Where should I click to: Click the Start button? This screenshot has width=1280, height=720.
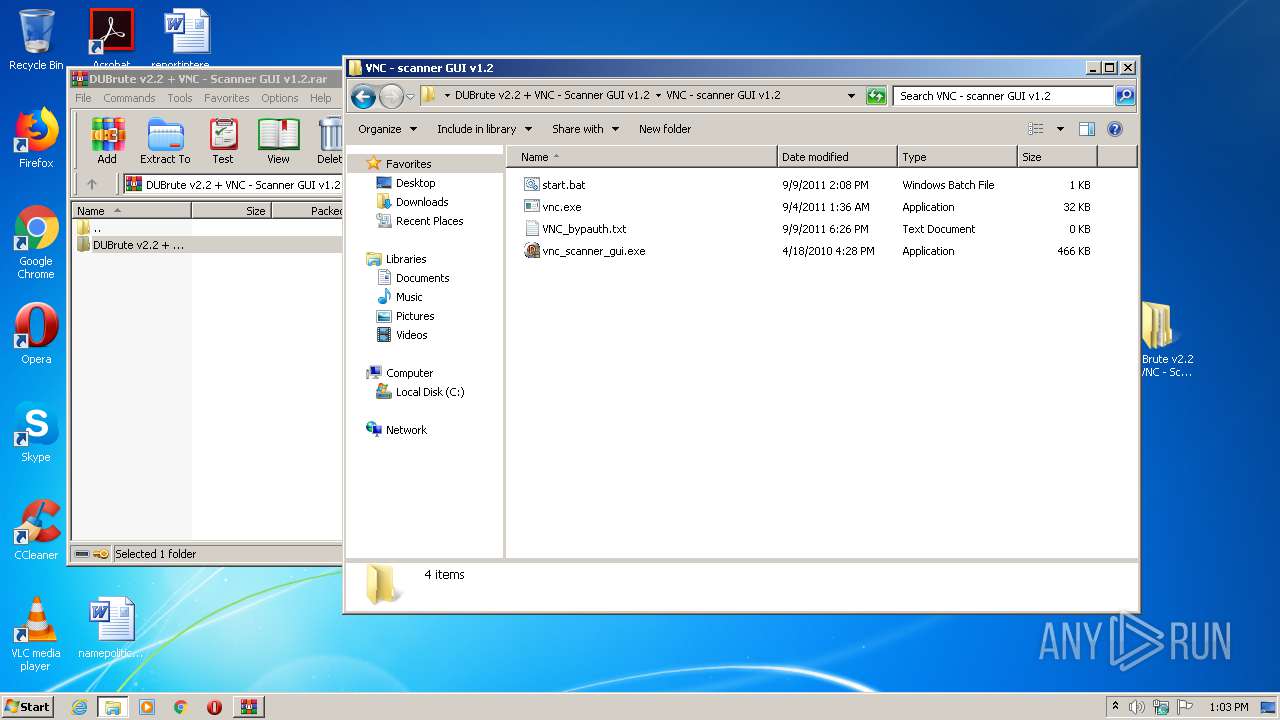coord(28,707)
